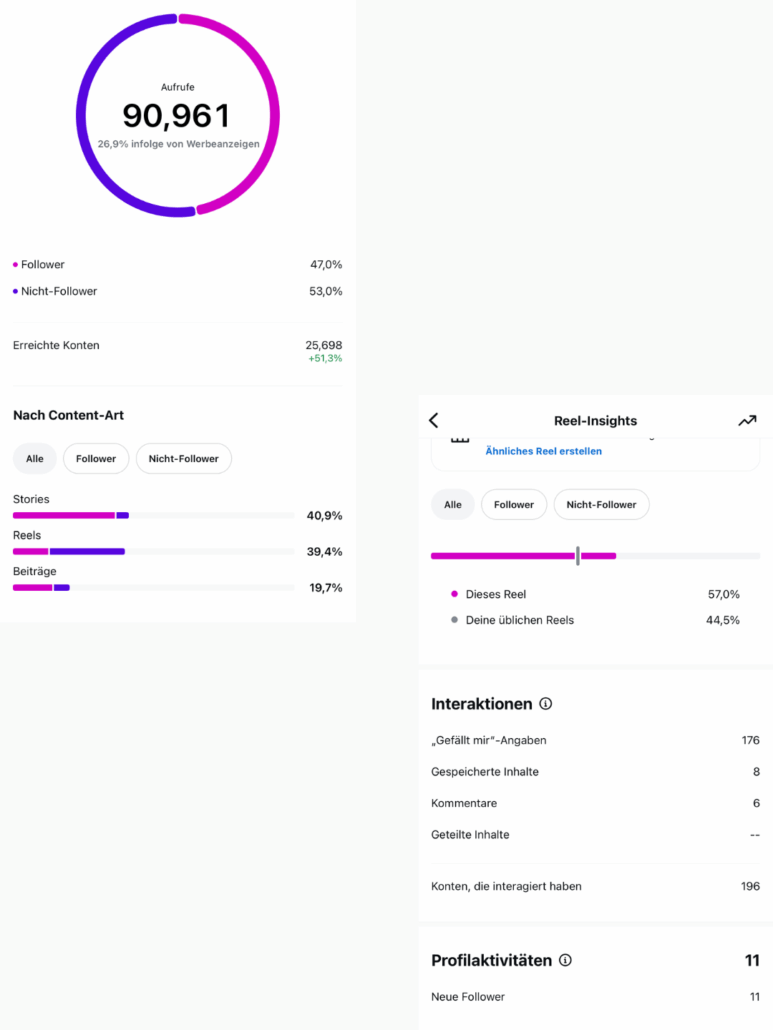
Task: Click the gray marker on the Reel comparison bar
Action: click(x=578, y=556)
